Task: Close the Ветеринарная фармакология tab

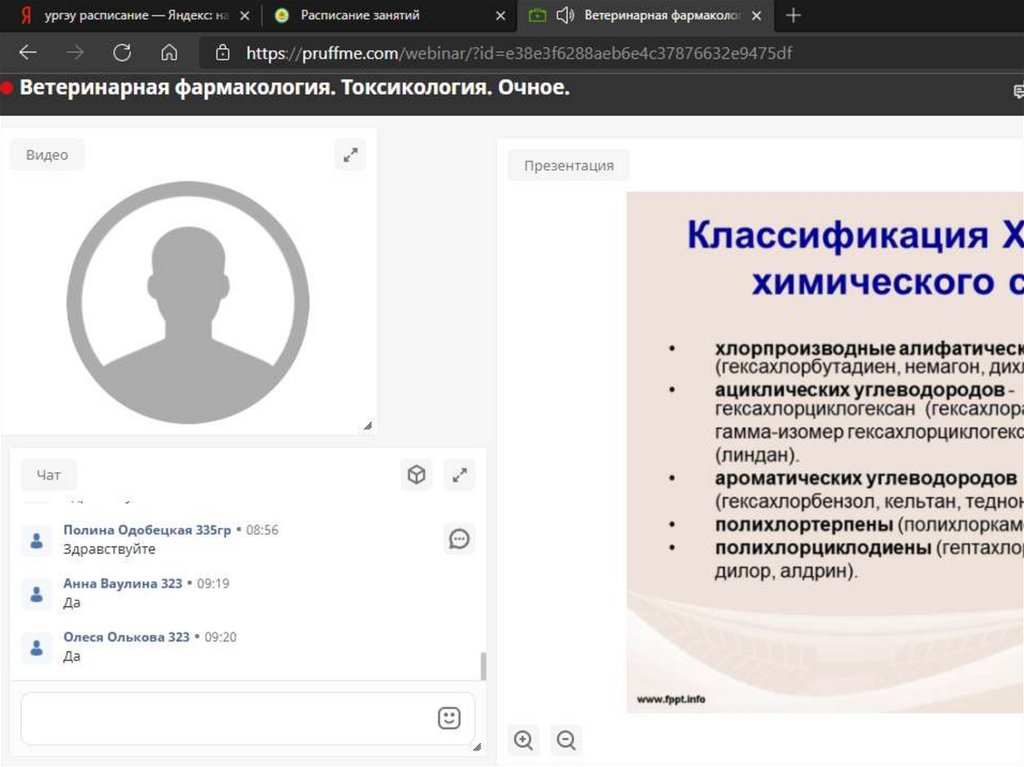Action: pyautogui.click(x=757, y=16)
